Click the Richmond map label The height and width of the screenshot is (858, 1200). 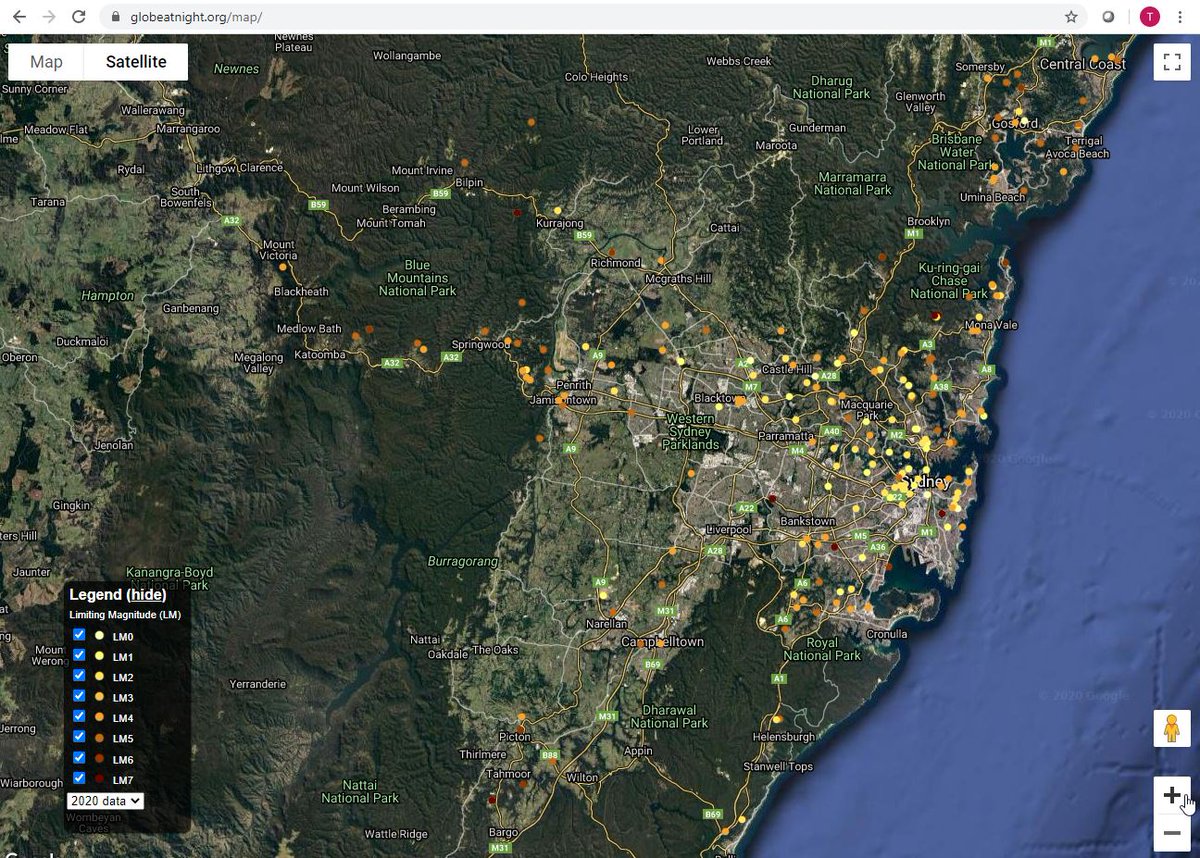click(616, 263)
